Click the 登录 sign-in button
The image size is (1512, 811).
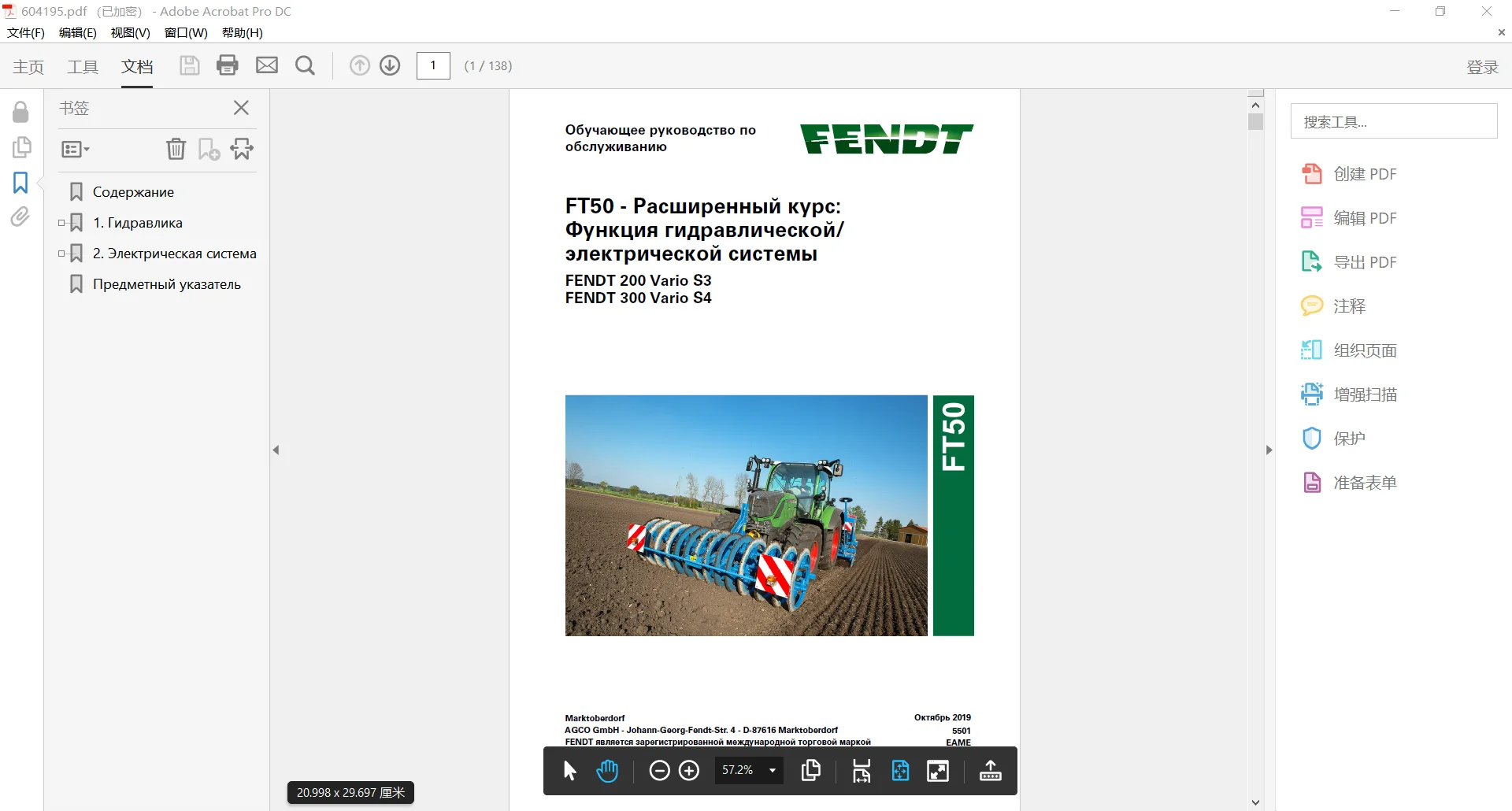tap(1481, 66)
